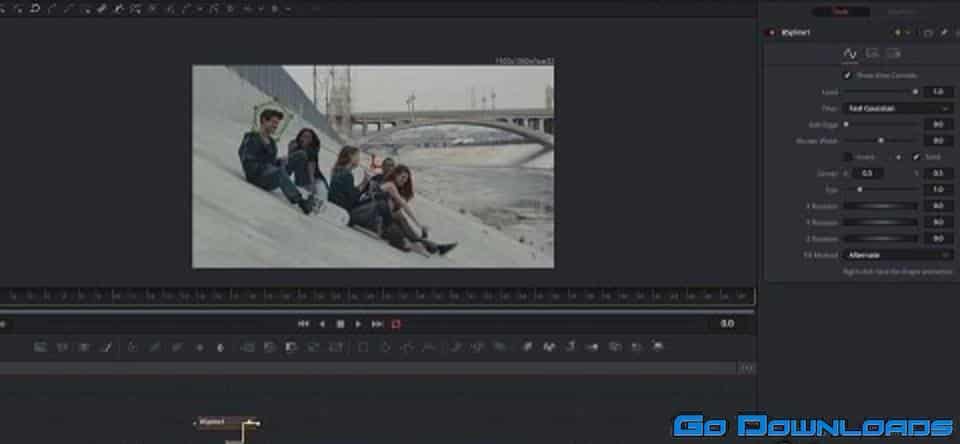Uncheck Show View Controls checkbox

coord(847,75)
